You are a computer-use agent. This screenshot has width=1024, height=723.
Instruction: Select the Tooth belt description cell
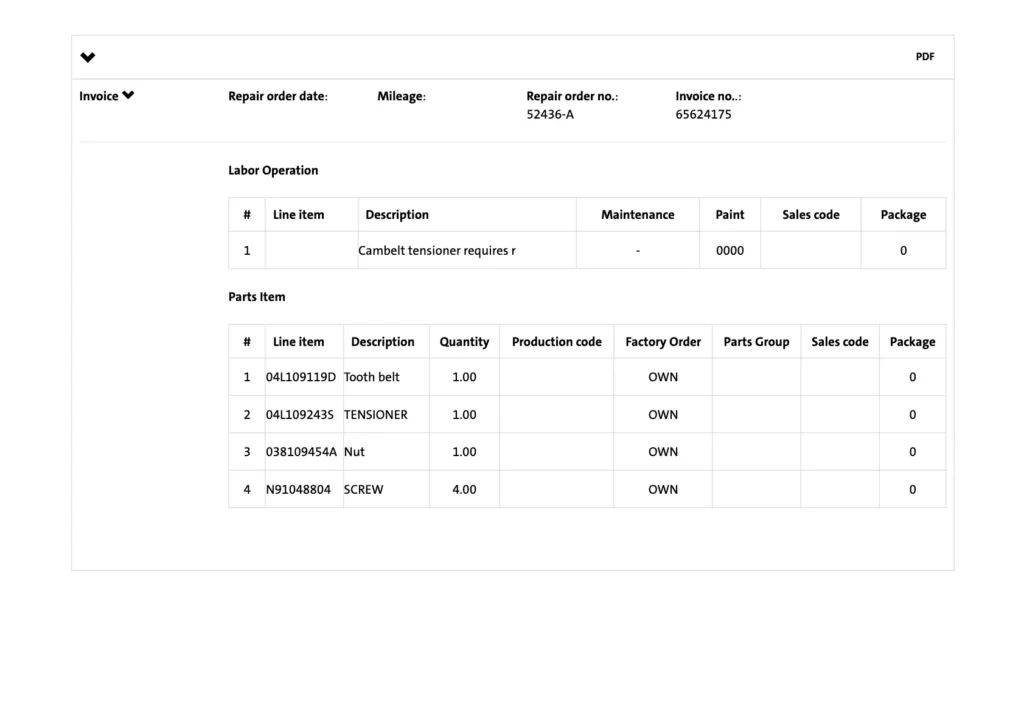tap(372, 377)
